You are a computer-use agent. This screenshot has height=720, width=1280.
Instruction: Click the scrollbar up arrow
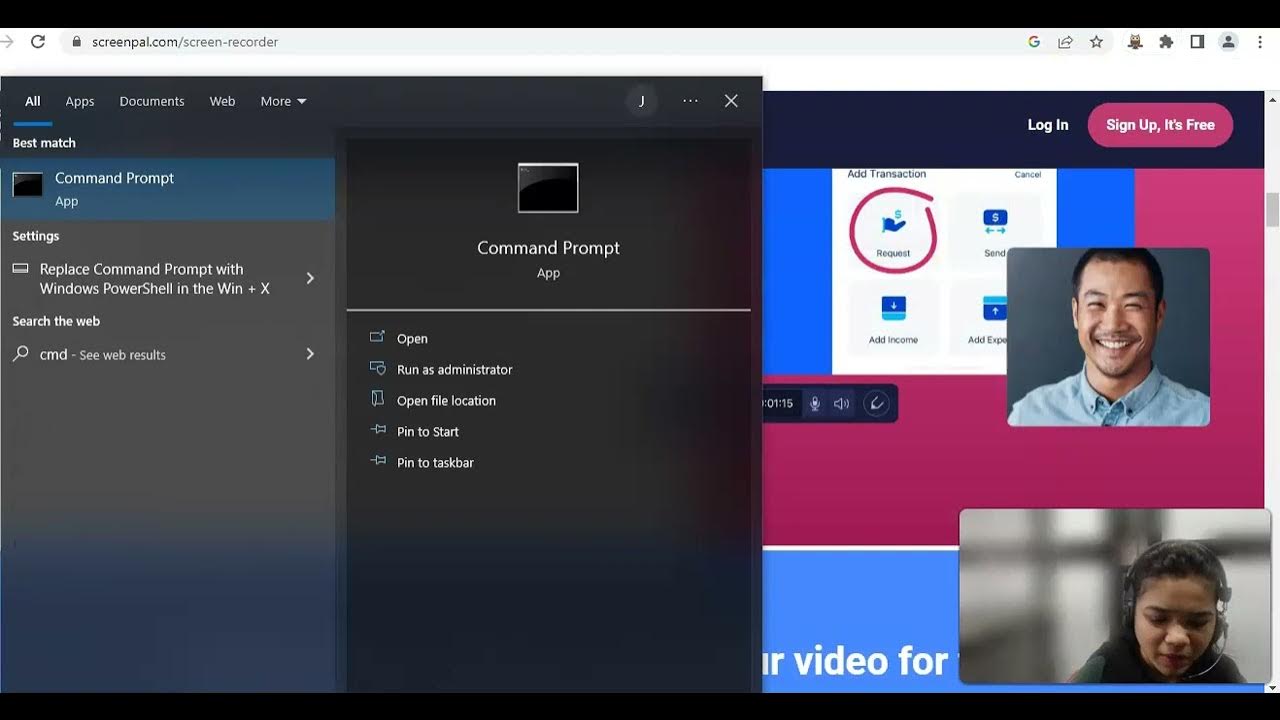[x=1273, y=100]
